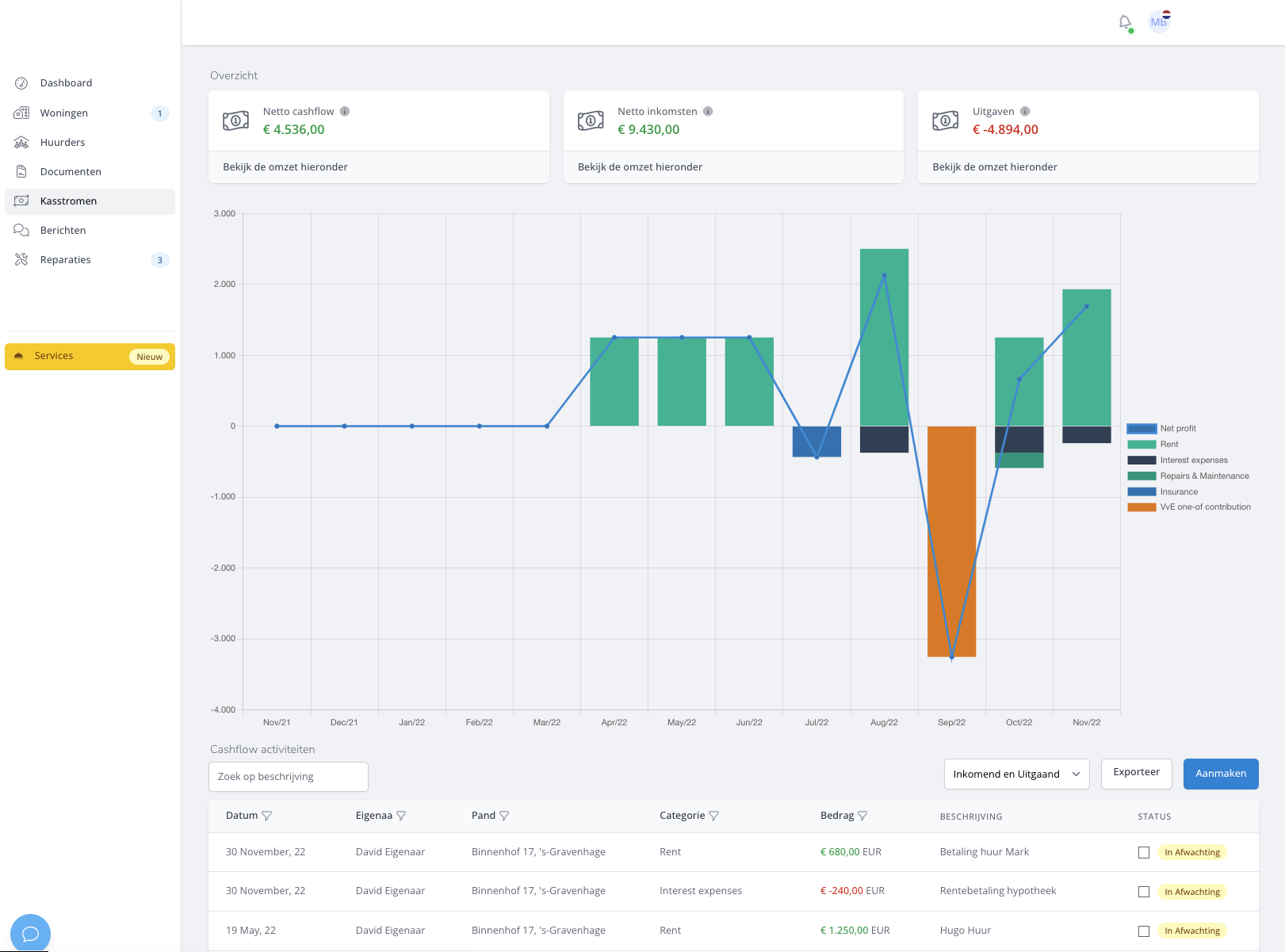Screen dimensions: 1285x952
Task: Open the notifications bell icon
Action: tap(1125, 22)
